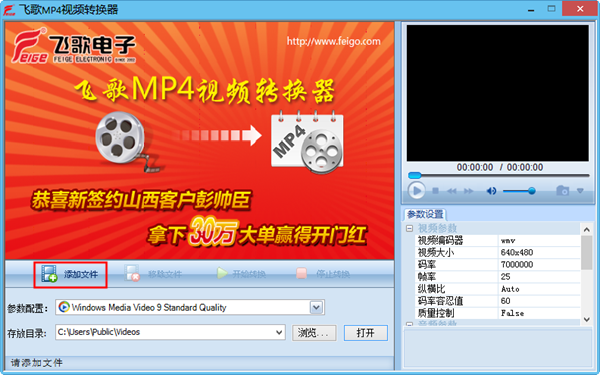
Task: Adjust the volume slider
Action: (519, 191)
